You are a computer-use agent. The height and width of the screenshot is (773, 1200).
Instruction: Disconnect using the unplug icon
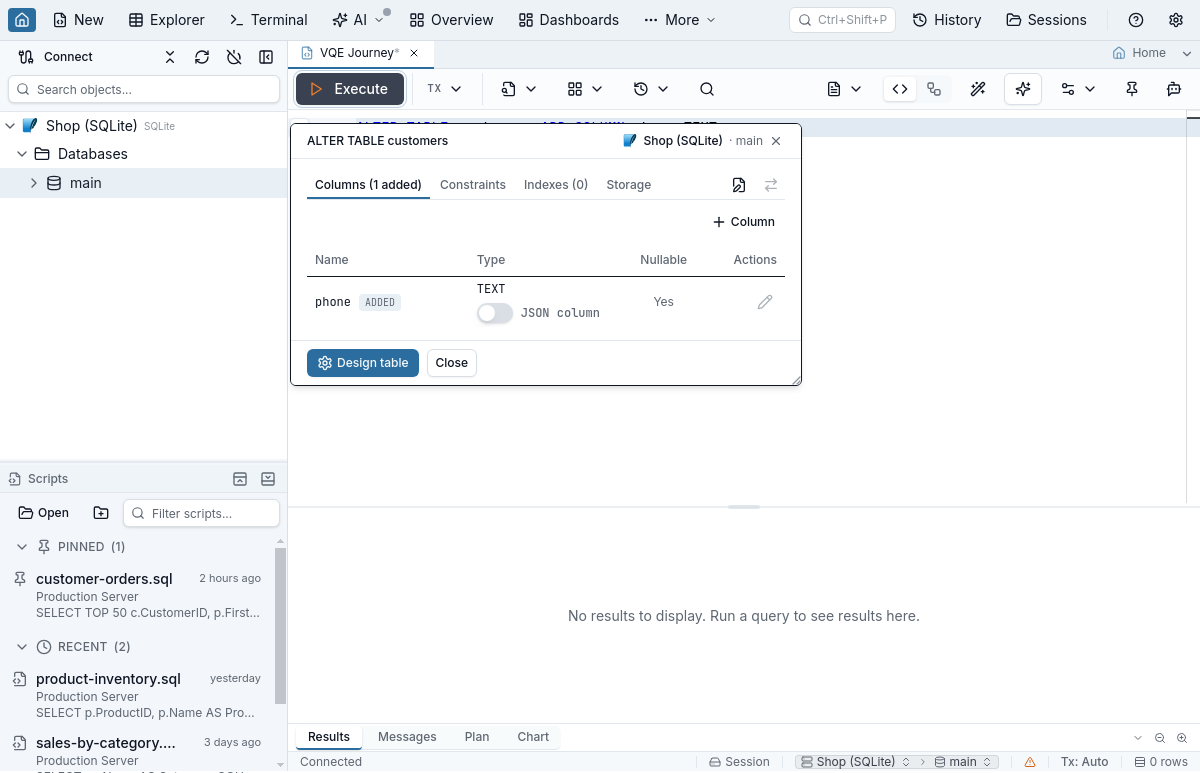[234, 57]
